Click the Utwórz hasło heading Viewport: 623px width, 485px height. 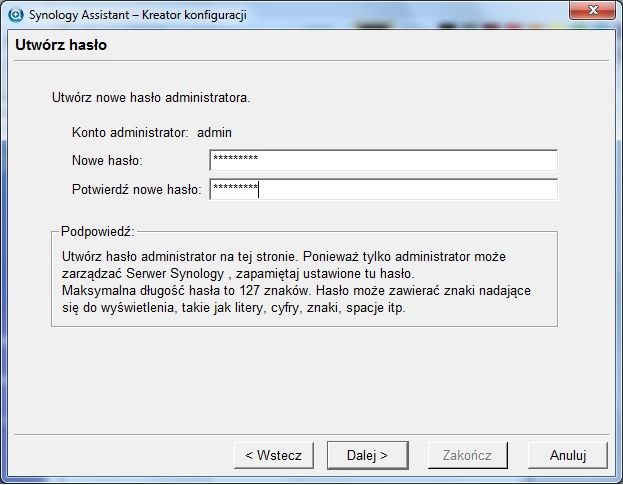61,45
